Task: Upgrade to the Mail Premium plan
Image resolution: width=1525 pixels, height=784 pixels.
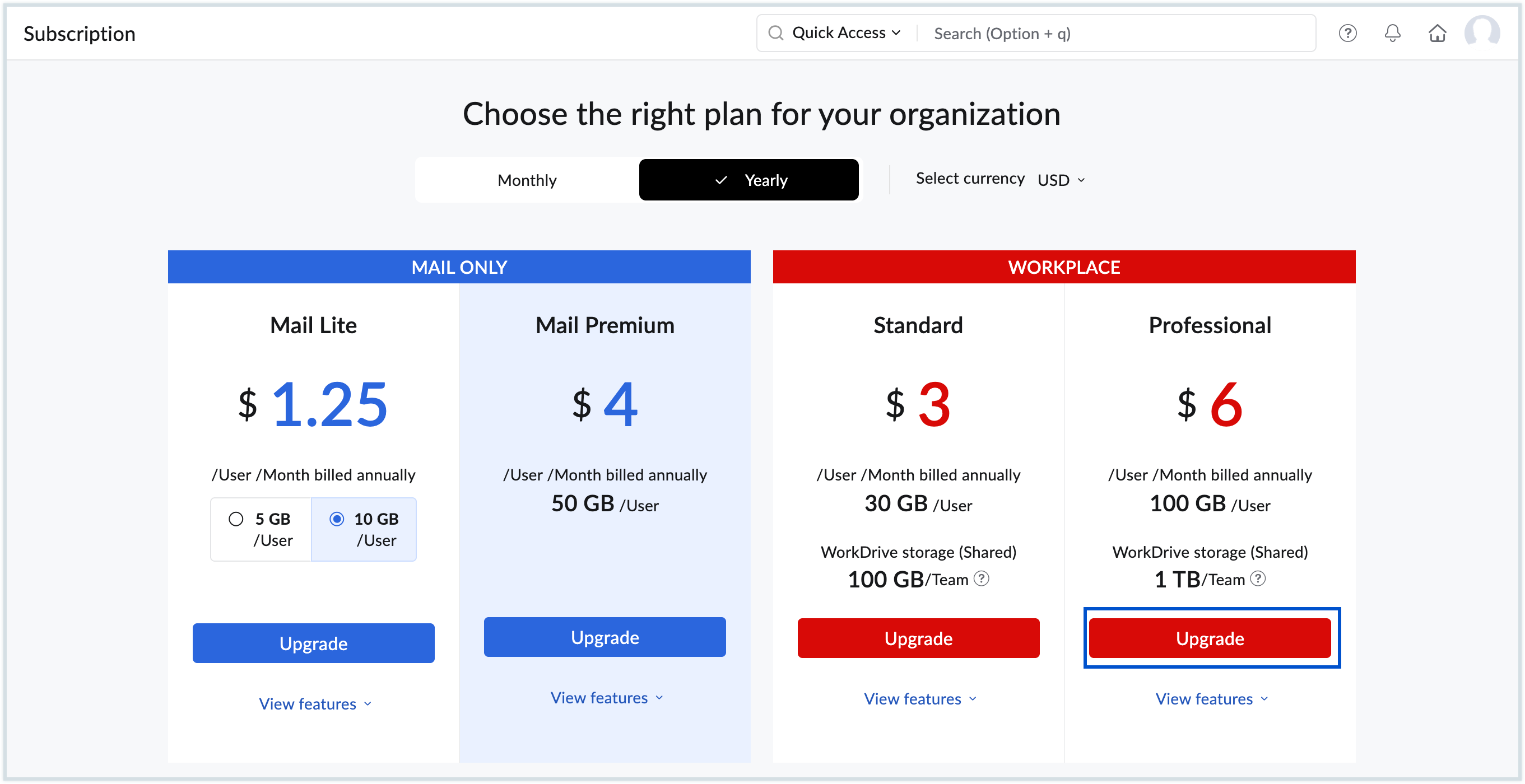Action: tap(605, 637)
